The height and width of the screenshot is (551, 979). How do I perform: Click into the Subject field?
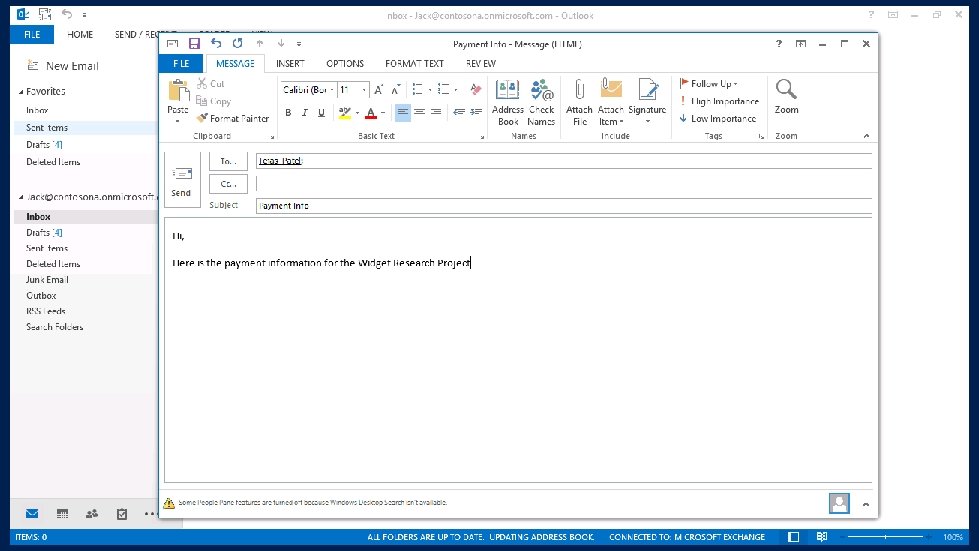[564, 205]
